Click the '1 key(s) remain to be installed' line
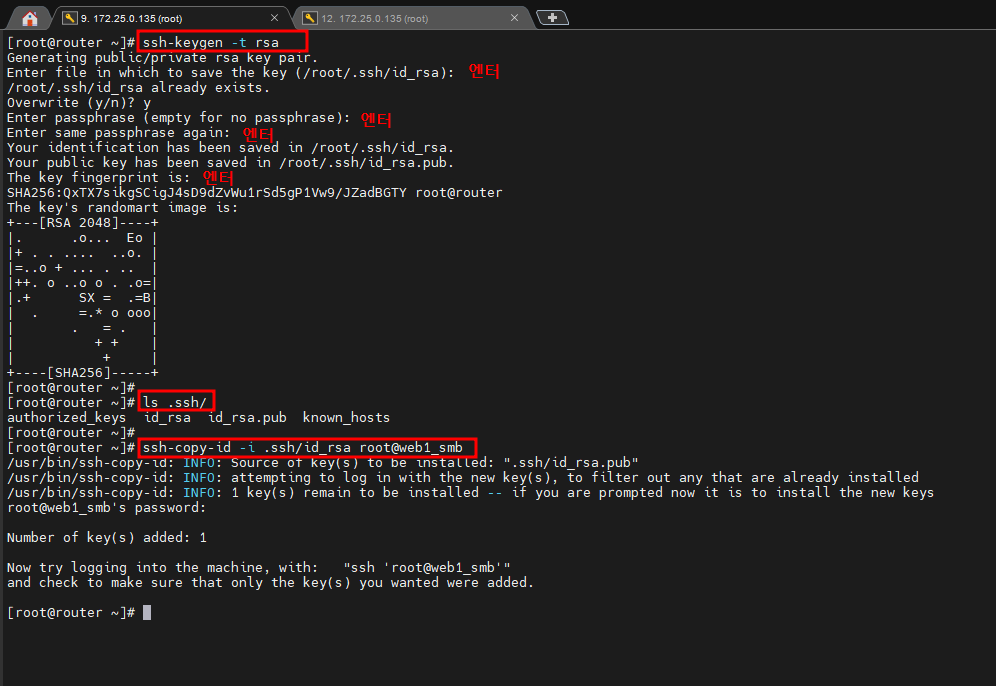 point(470,493)
